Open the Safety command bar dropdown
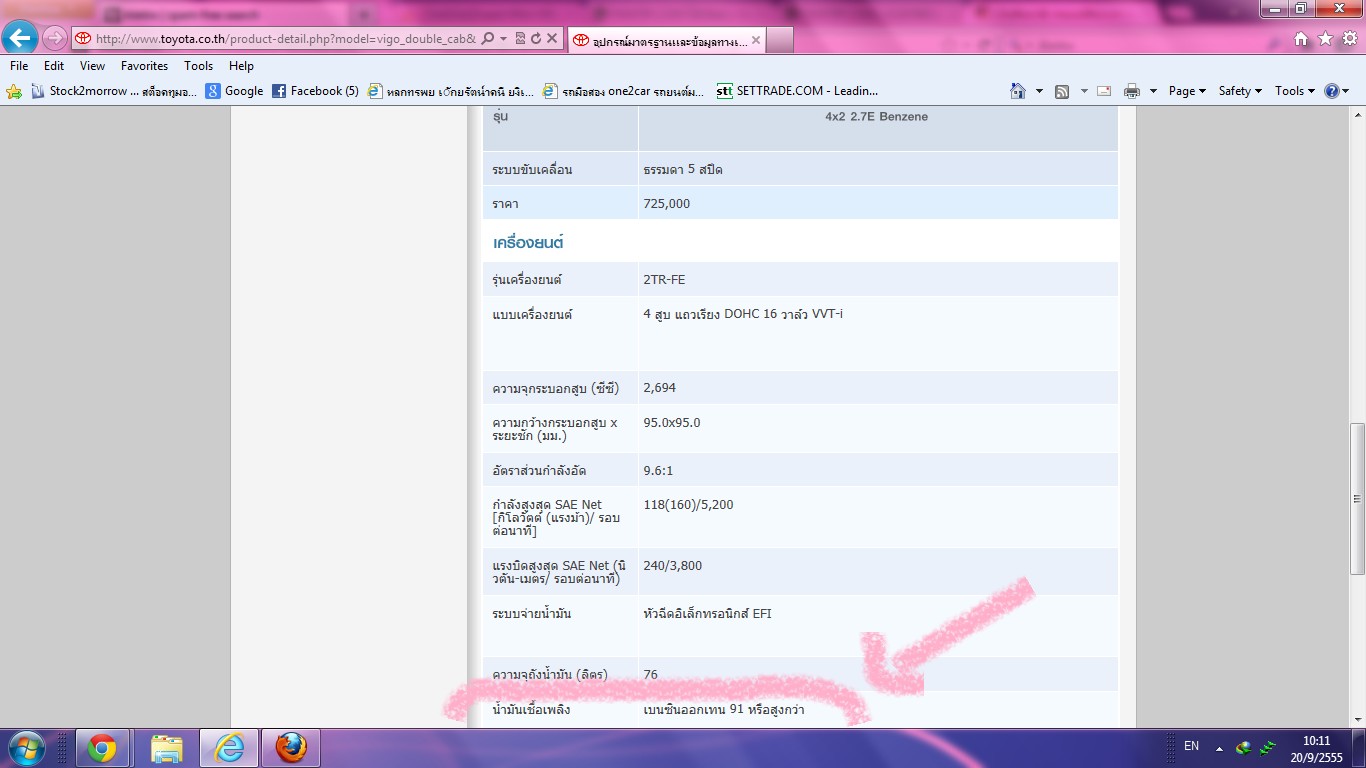The width and height of the screenshot is (1366, 768). coord(1240,91)
